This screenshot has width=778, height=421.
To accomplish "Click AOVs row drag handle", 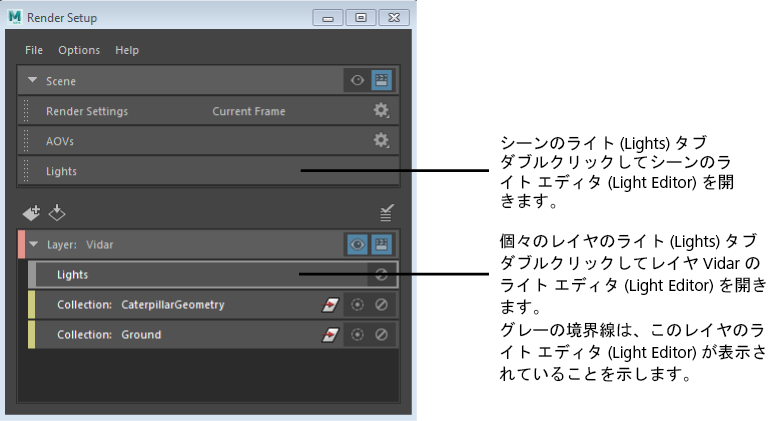I will (x=26, y=141).
